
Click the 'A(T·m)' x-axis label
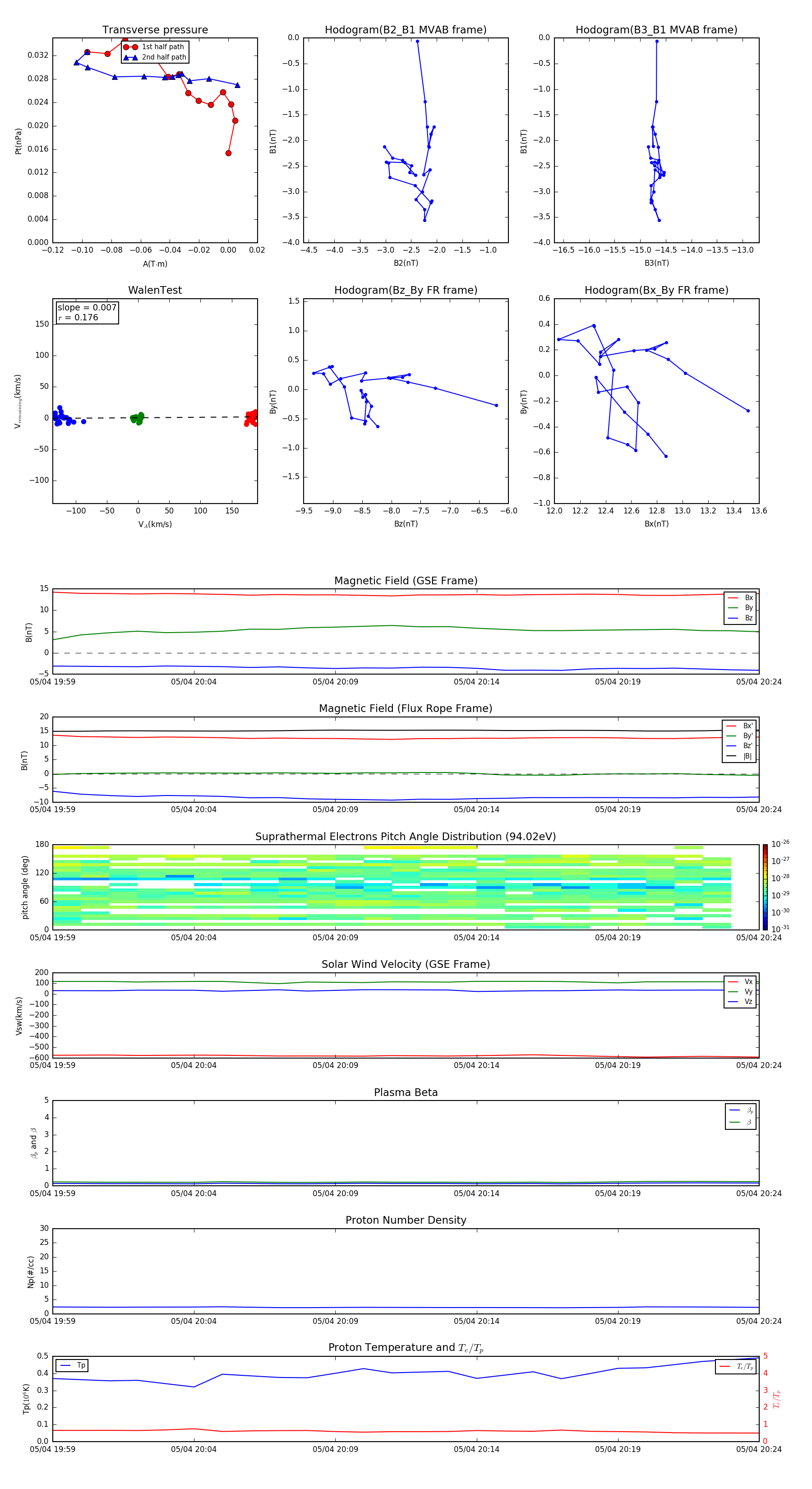(x=155, y=264)
